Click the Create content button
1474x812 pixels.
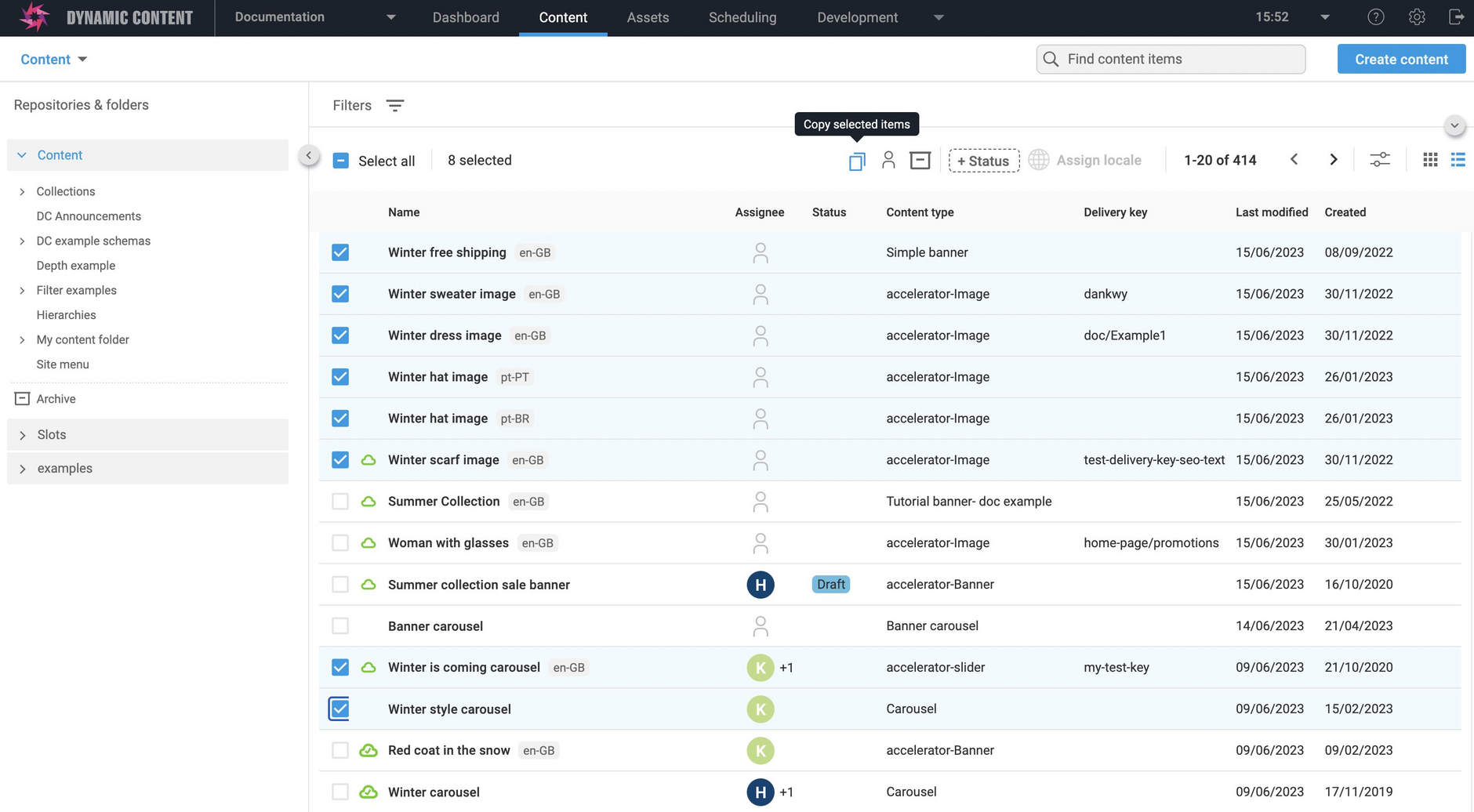(x=1401, y=59)
